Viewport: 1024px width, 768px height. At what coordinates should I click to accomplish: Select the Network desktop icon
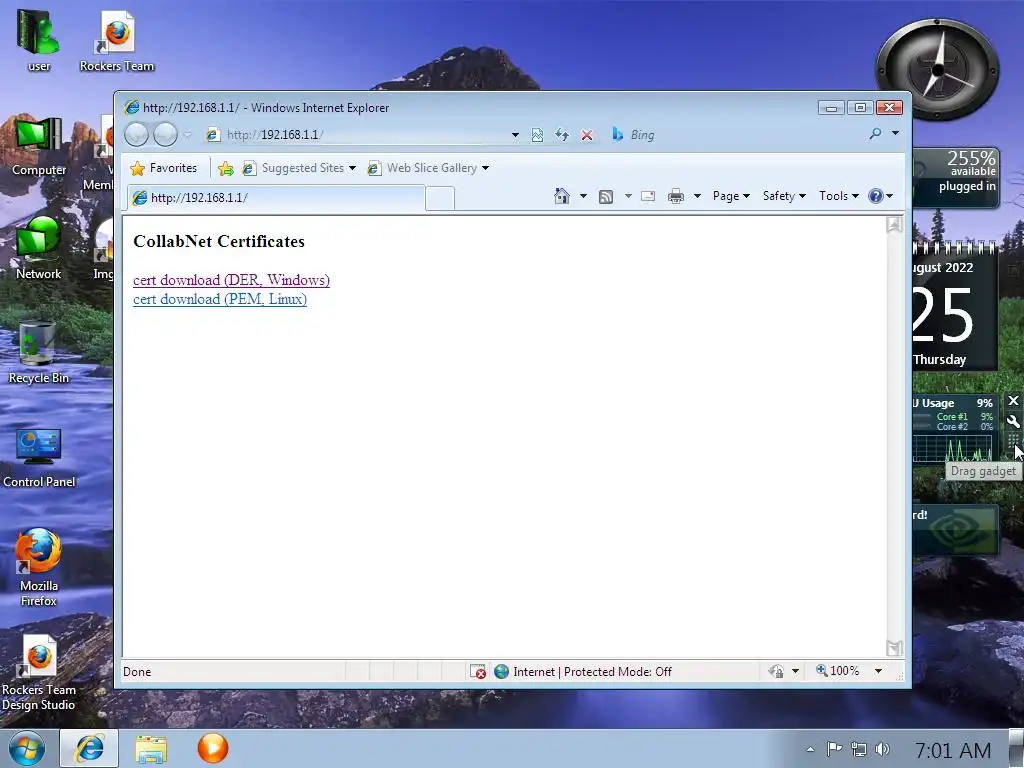coord(39,249)
